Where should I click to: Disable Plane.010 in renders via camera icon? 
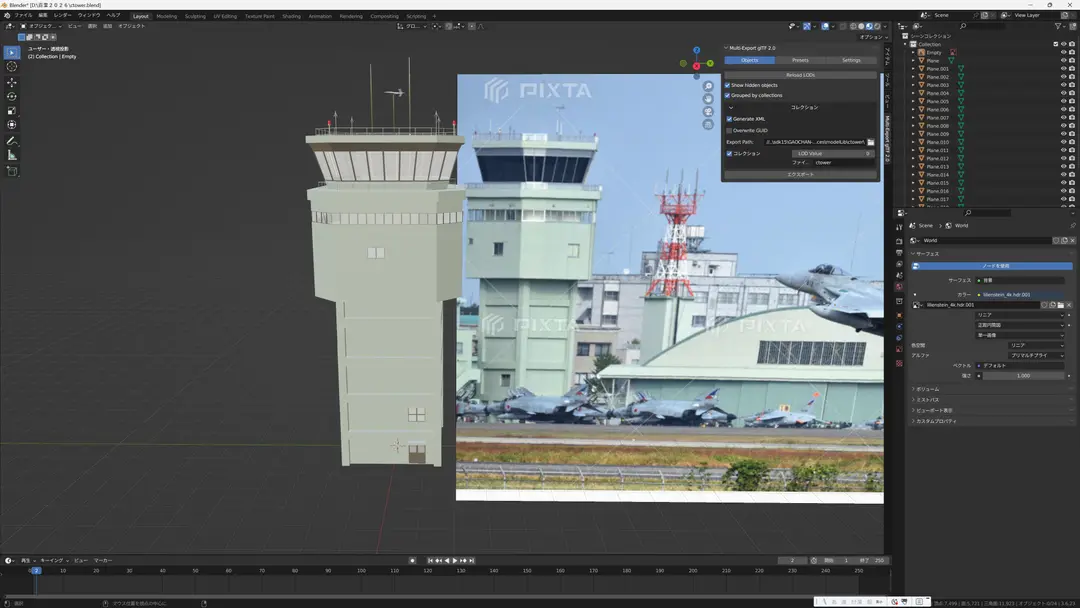point(1072,142)
